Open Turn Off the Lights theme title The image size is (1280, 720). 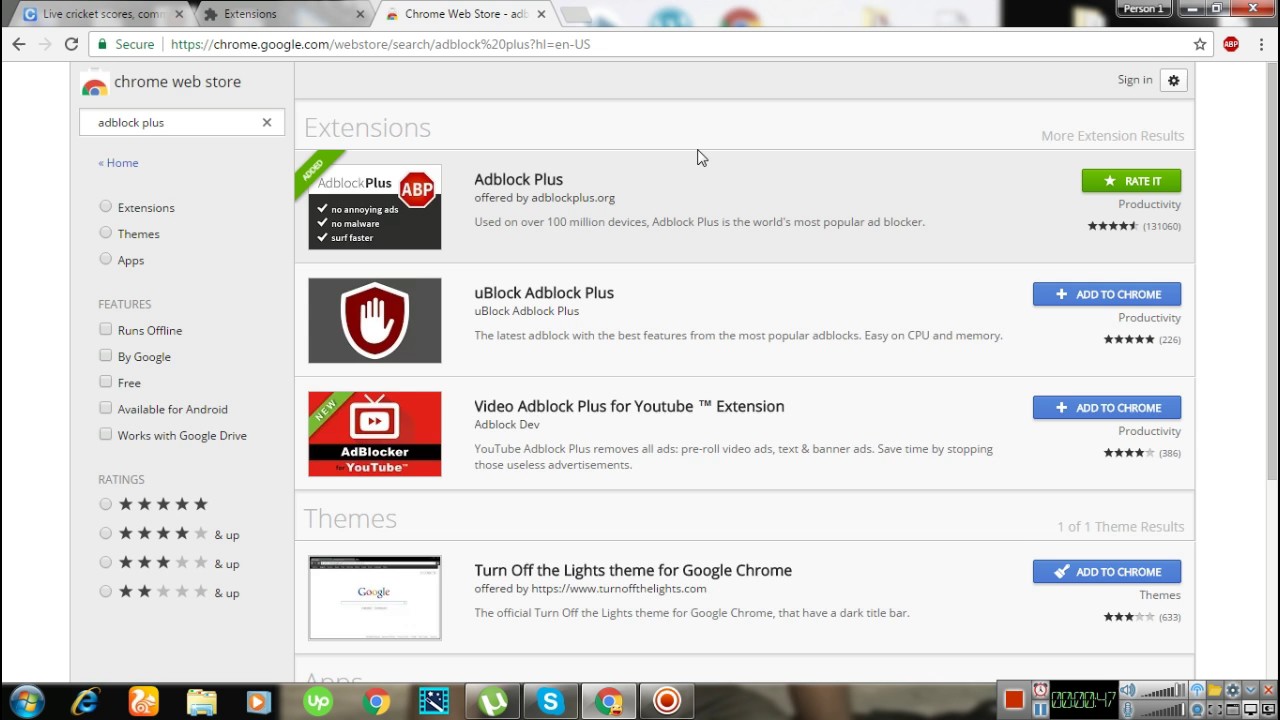pyautogui.click(x=633, y=570)
